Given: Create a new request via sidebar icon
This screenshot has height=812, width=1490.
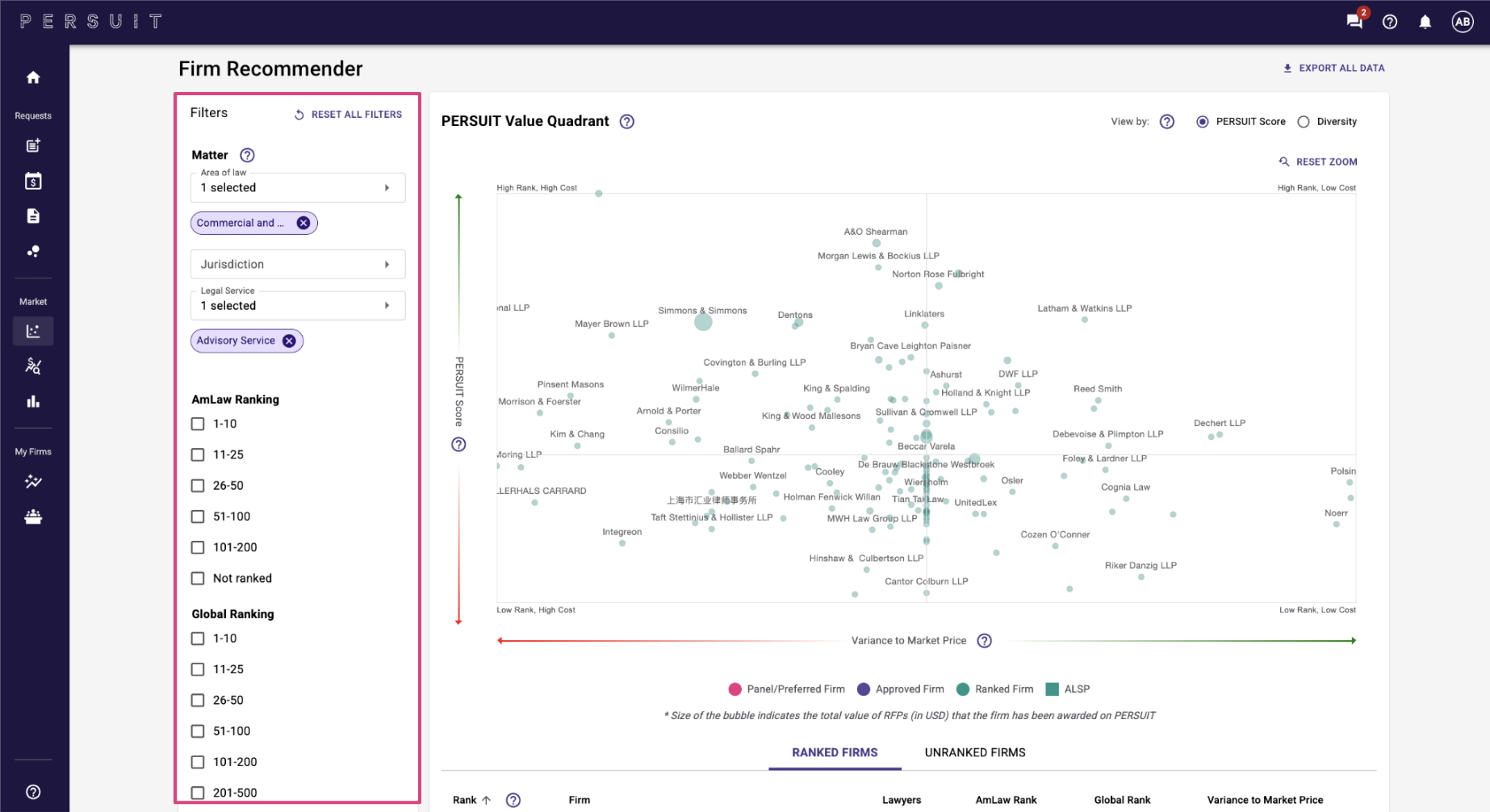Looking at the screenshot, I should click(33, 146).
